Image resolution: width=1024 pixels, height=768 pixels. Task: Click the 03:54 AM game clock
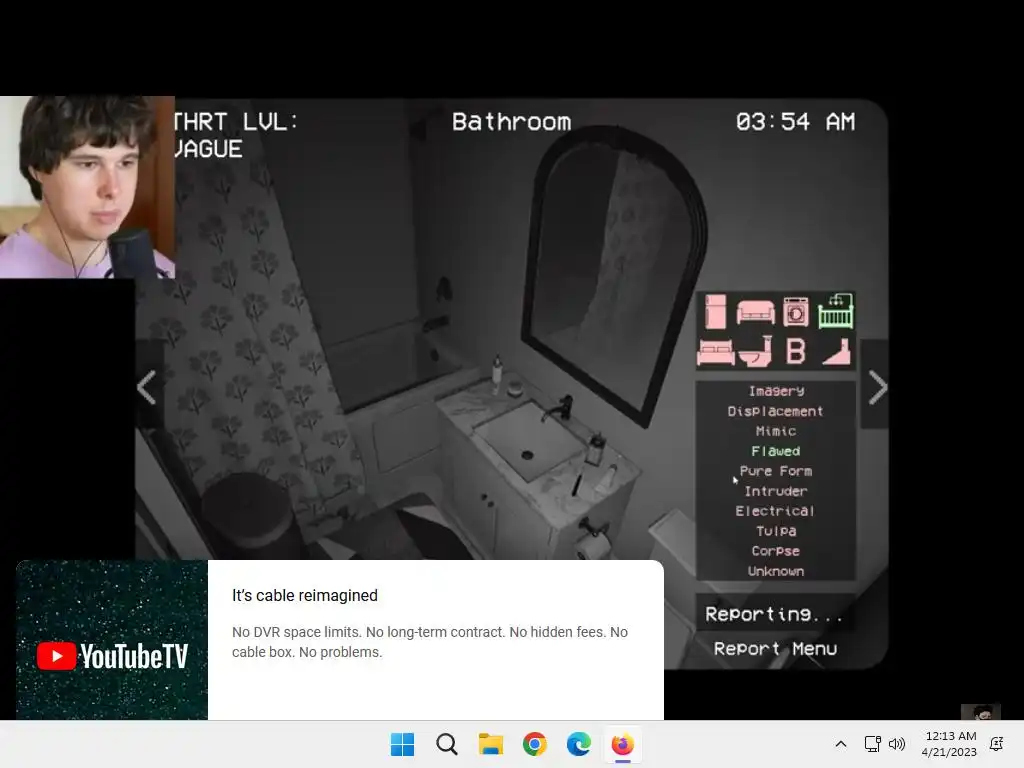(795, 121)
